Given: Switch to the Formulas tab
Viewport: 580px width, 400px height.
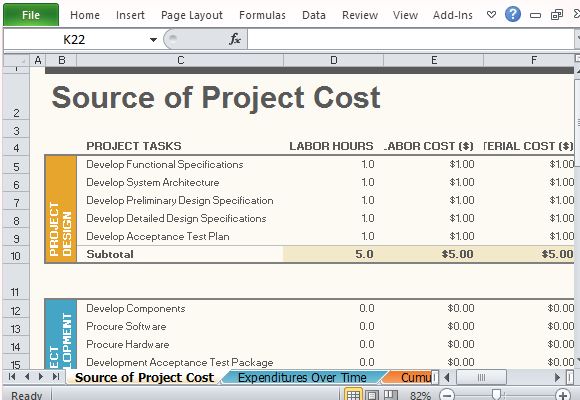Looking at the screenshot, I should [x=262, y=15].
